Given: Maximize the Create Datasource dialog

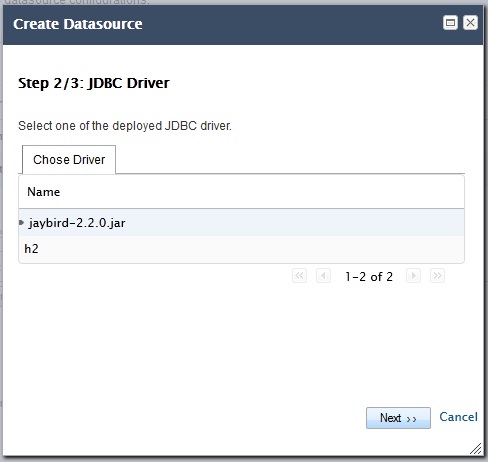Looking at the screenshot, I should 450,23.
